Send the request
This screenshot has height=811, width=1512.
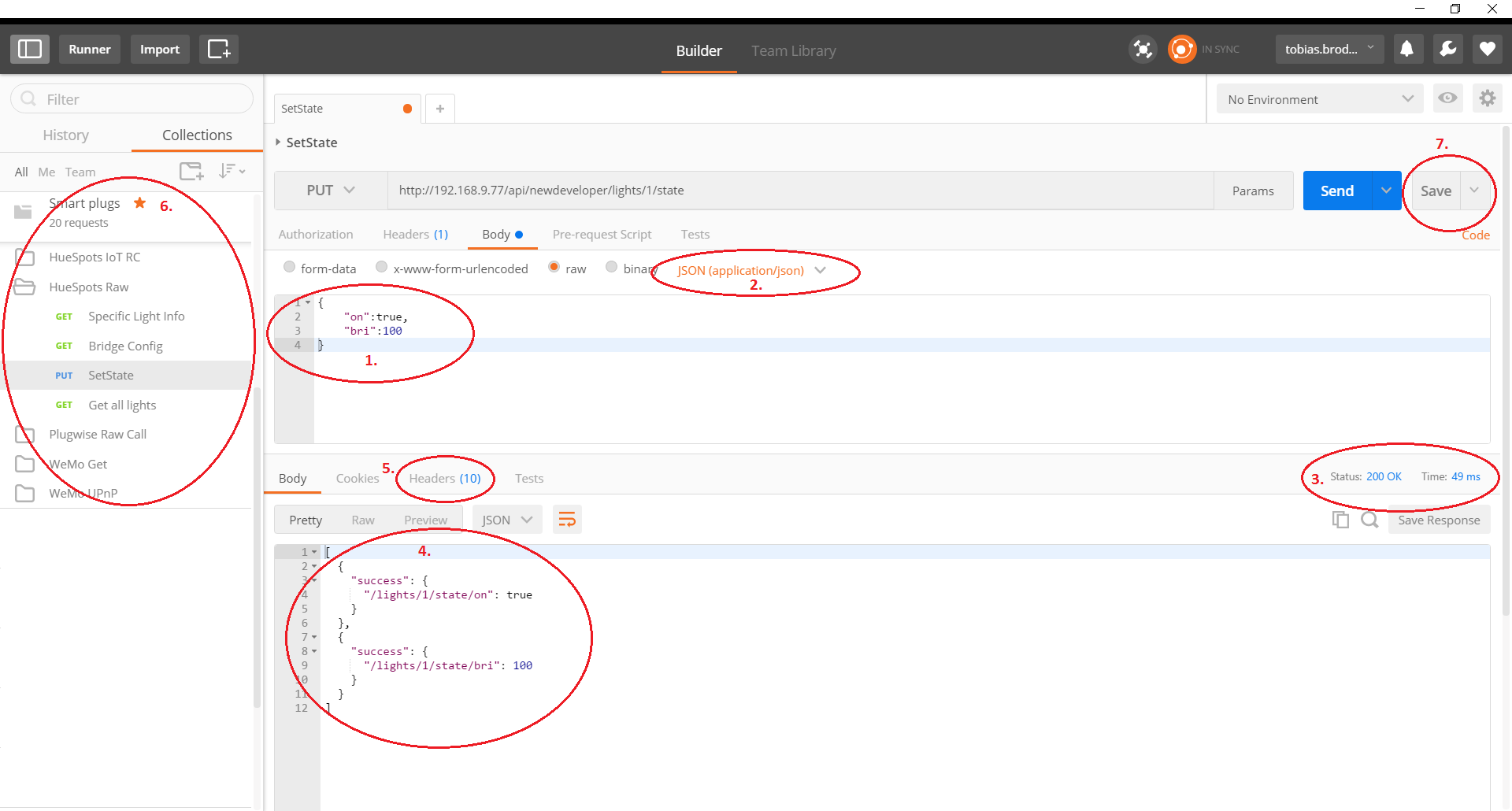(1337, 191)
